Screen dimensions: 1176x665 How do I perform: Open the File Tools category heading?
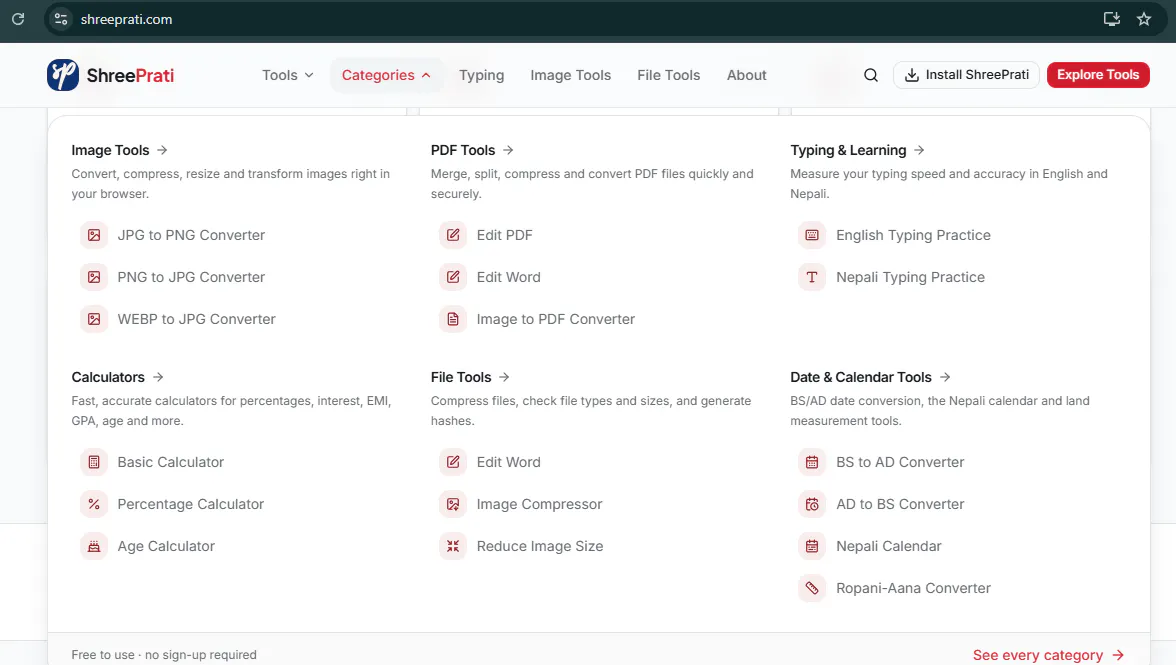point(470,378)
